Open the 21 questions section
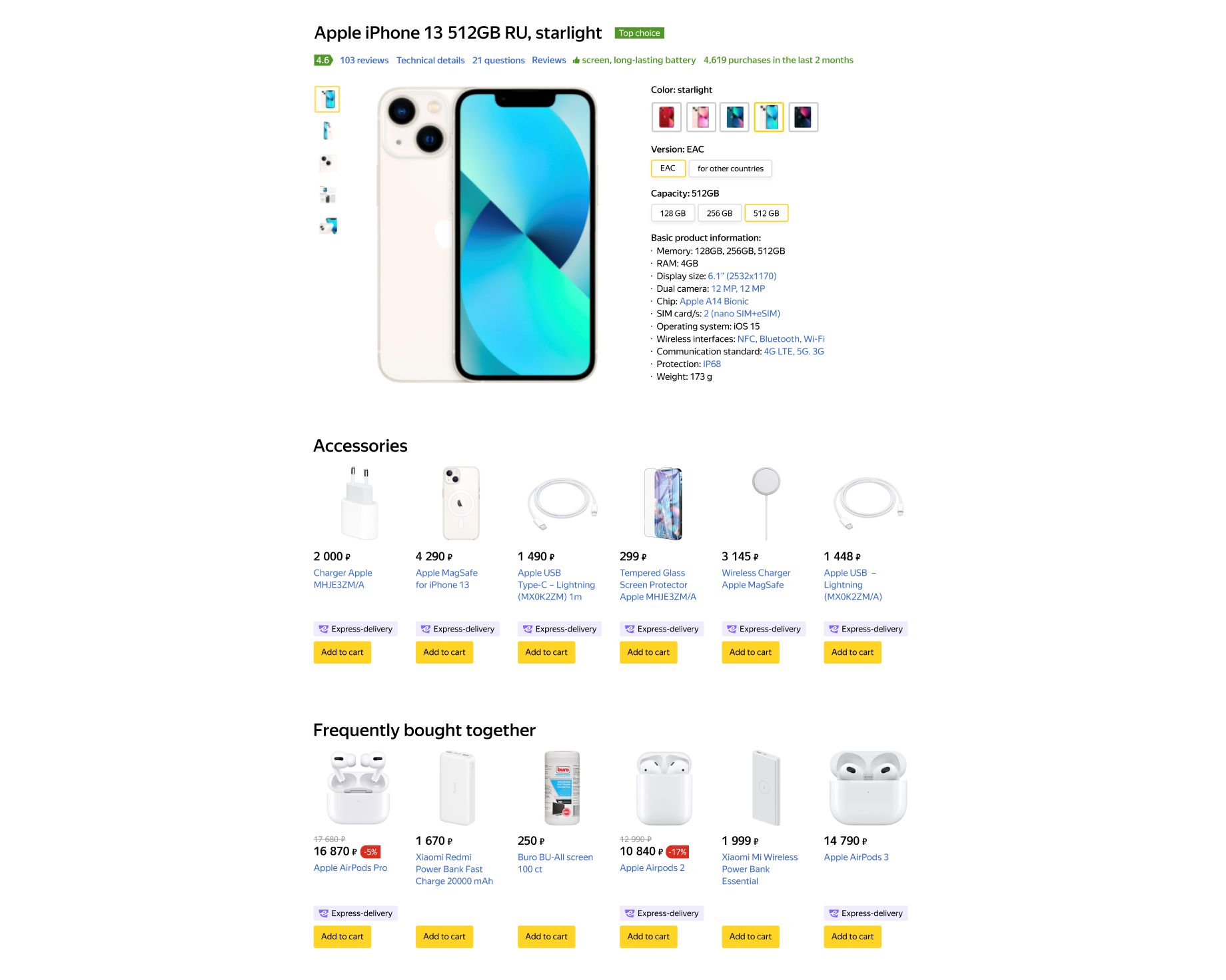Viewport: 1226px width, 980px height. click(498, 60)
